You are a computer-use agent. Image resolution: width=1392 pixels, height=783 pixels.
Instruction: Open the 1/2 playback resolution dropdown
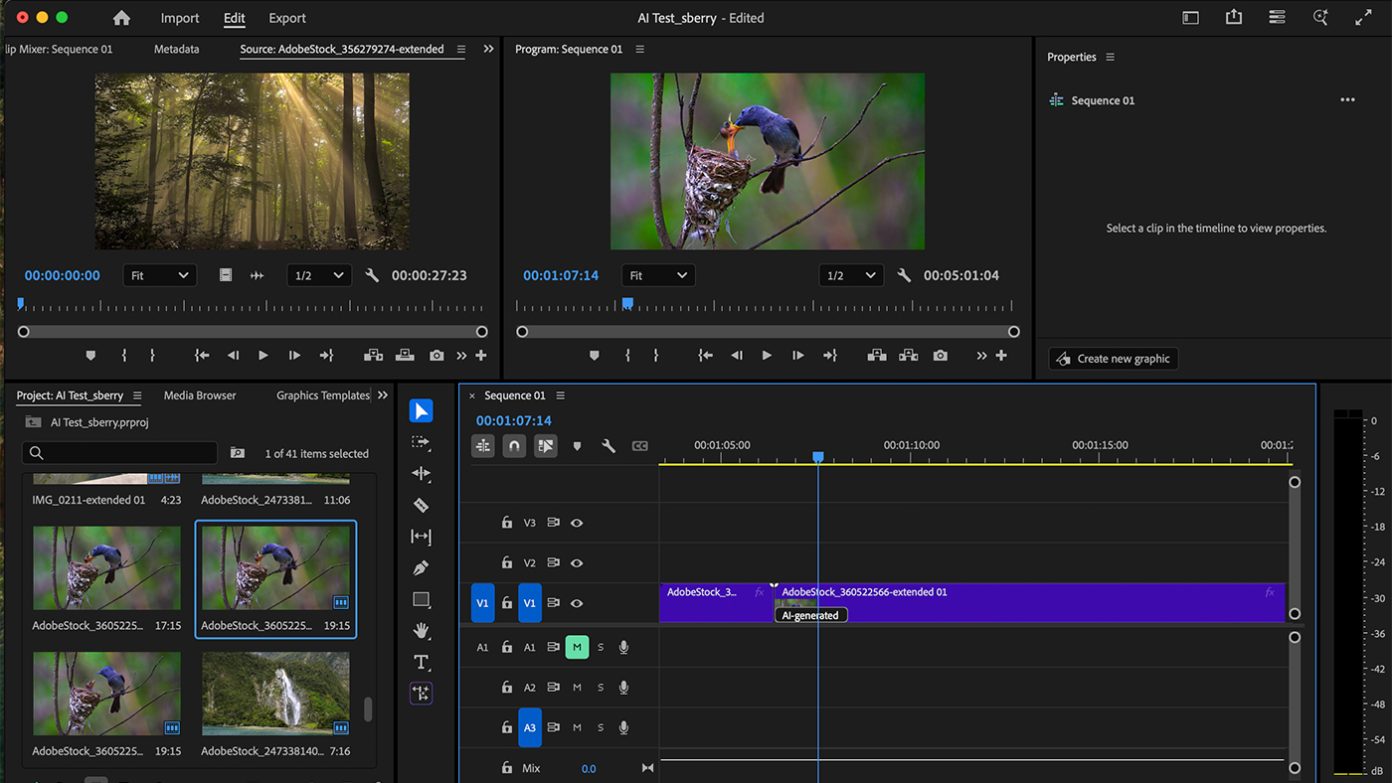tap(851, 275)
